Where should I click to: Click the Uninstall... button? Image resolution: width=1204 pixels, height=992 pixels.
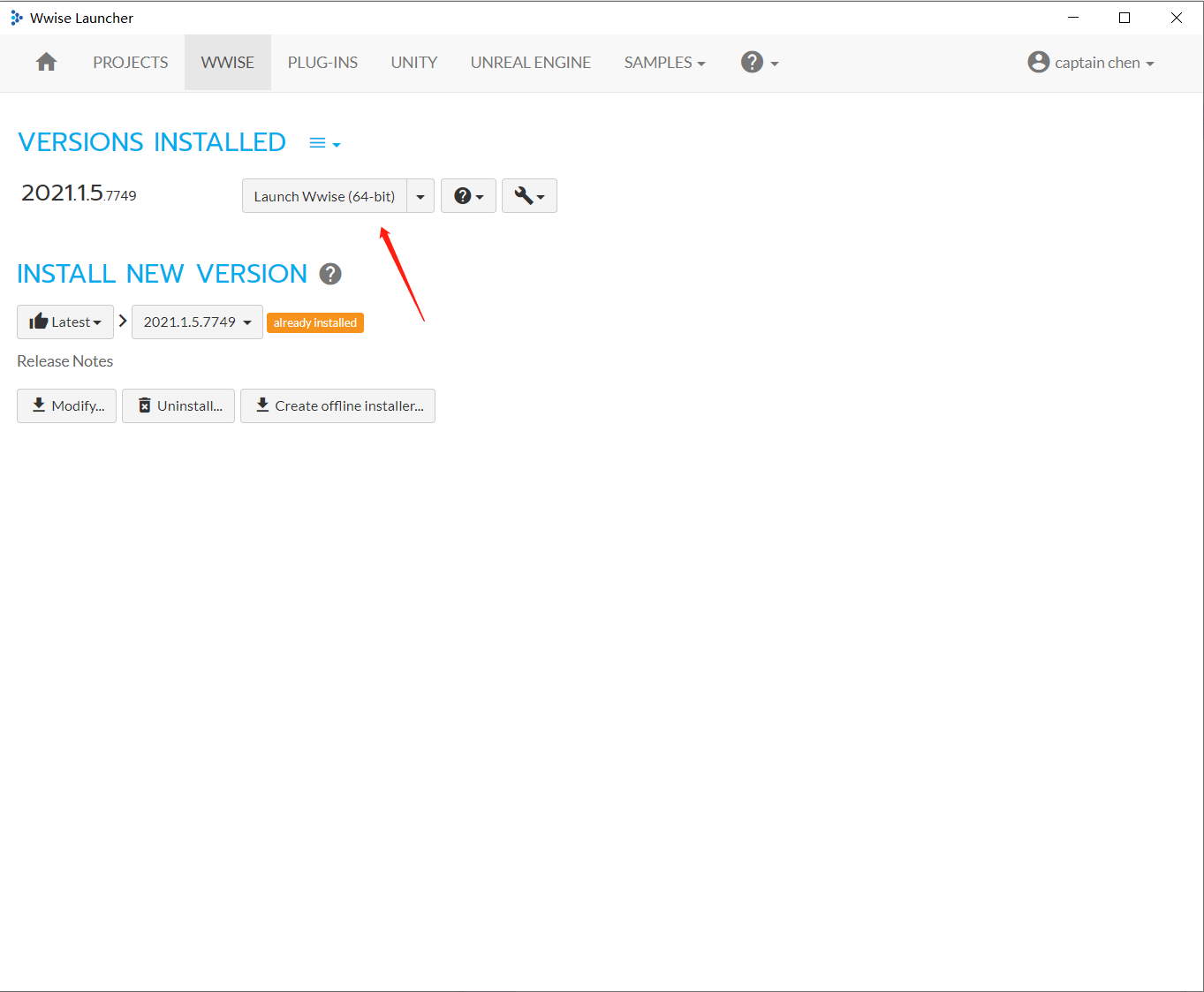(x=178, y=405)
